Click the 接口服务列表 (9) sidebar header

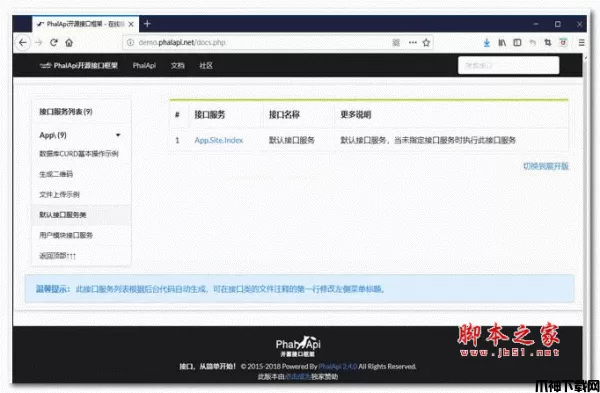click(66, 112)
